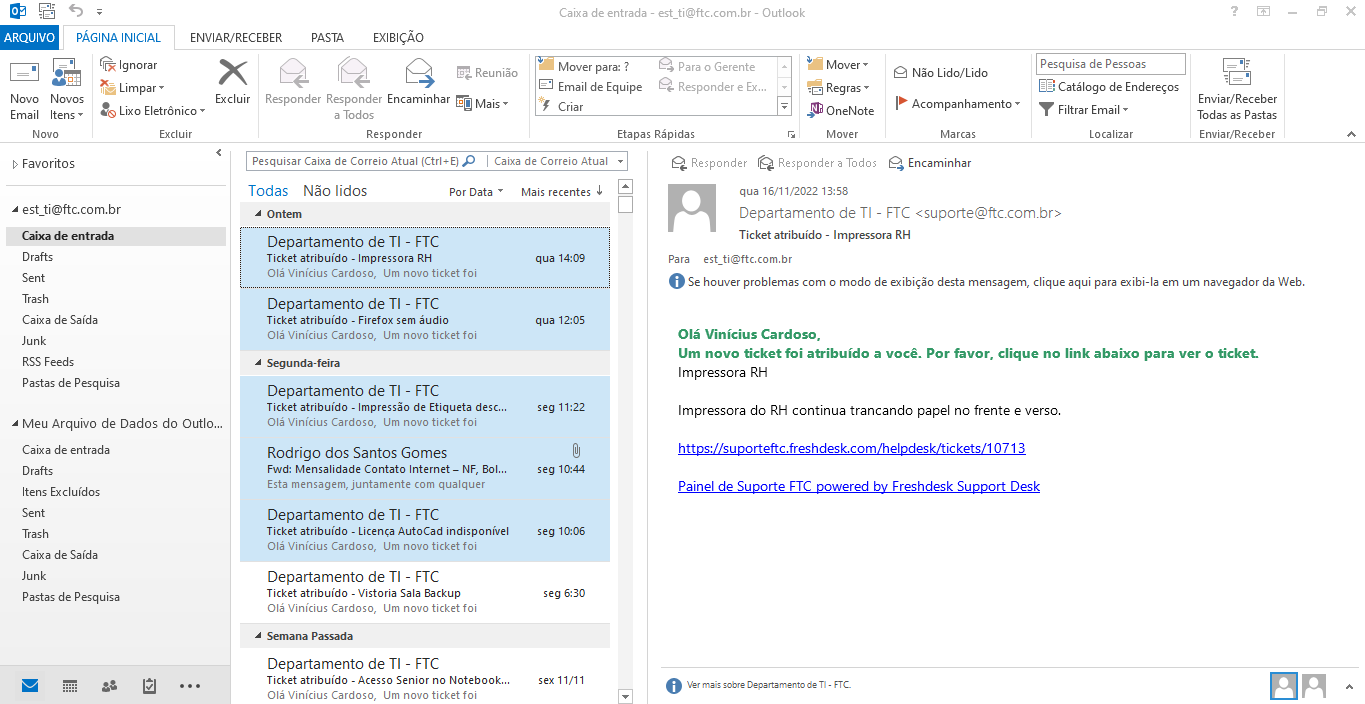Toggle Mais recentes sort order
The image size is (1365, 704).
click(x=561, y=192)
